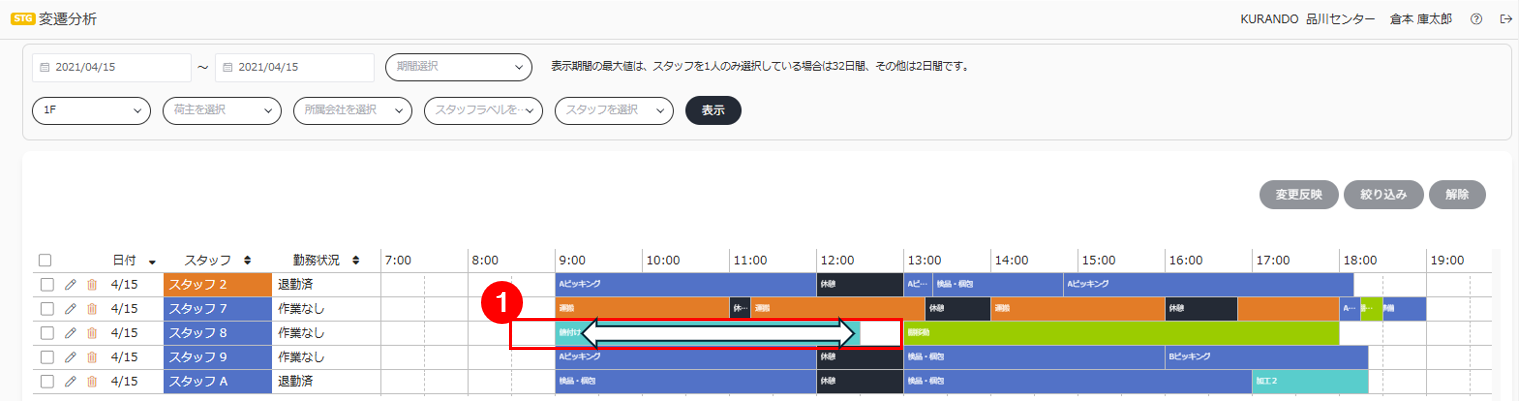Select スタッフ 2's 検品・梱包 bar at 13:20
This screenshot has height=401, width=1519.
[x=998, y=284]
